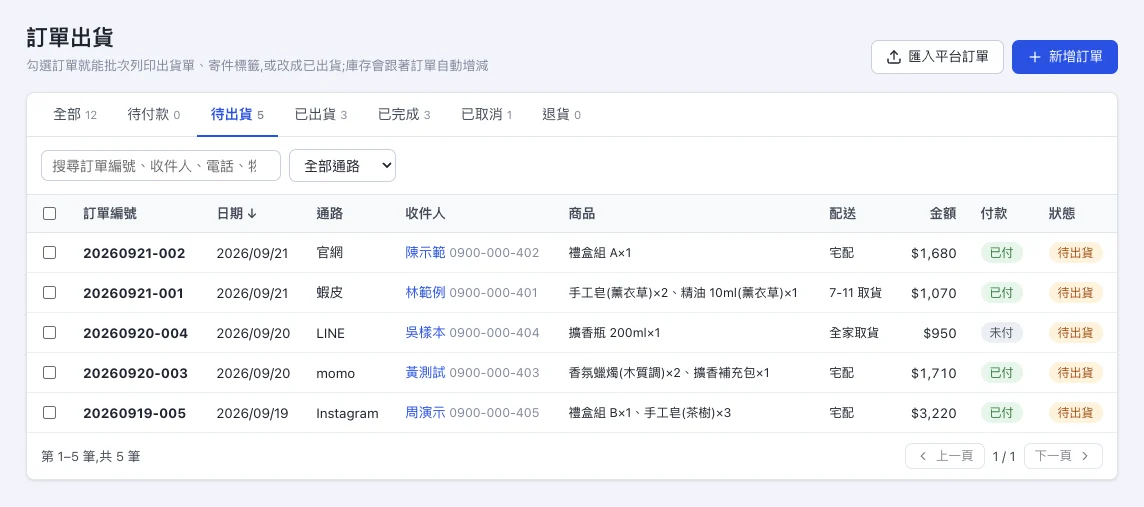Switch to the 全部 tab

click(75, 115)
